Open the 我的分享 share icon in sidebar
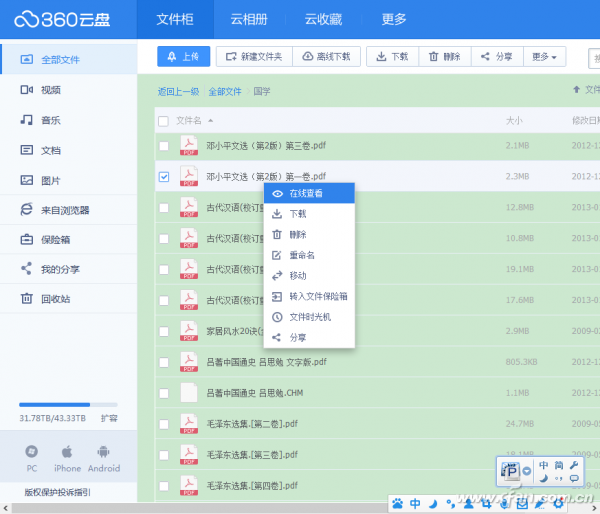Viewport: 600px width, 514px height. pyautogui.click(x=26, y=269)
